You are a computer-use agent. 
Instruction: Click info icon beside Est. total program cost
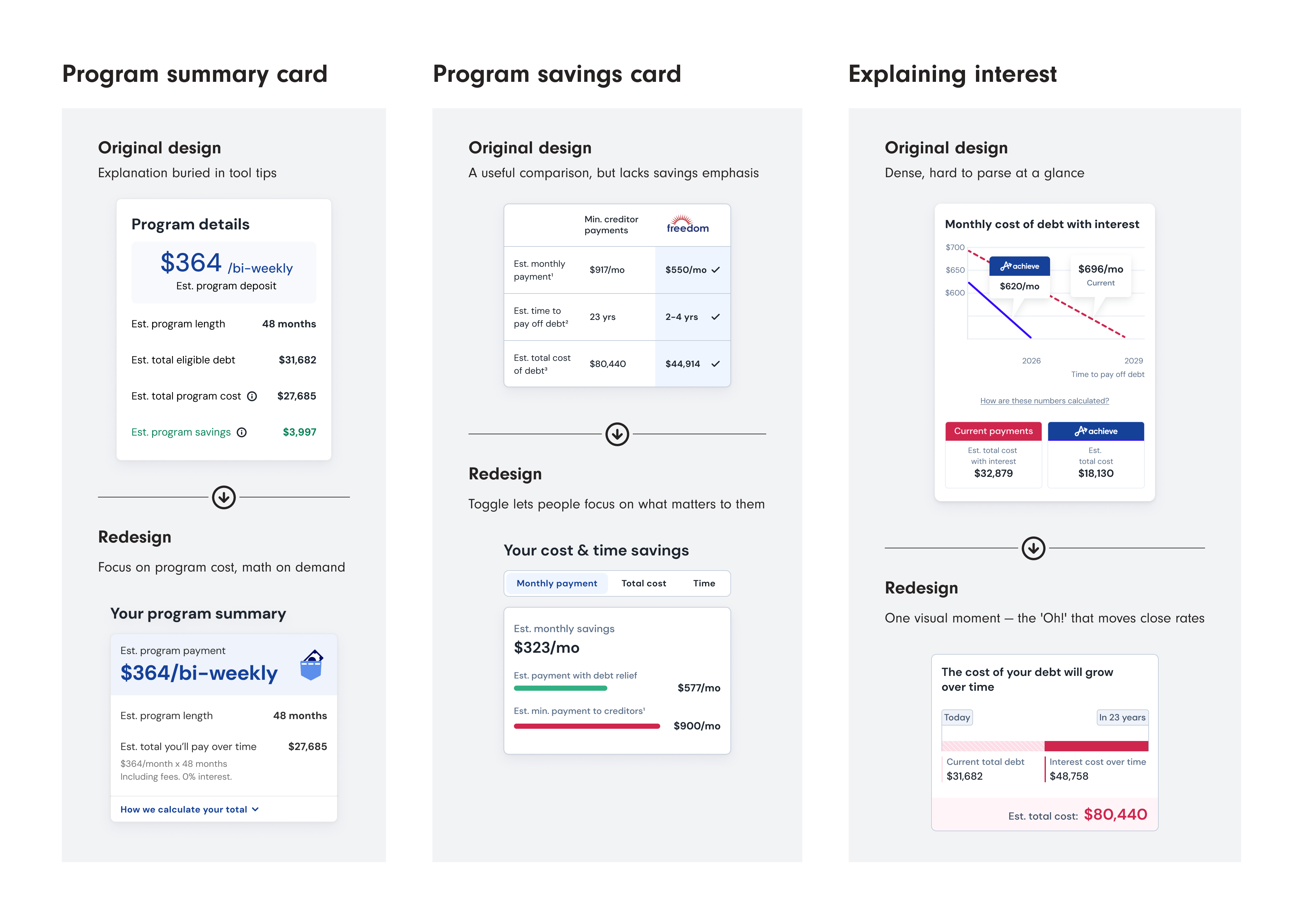252,396
